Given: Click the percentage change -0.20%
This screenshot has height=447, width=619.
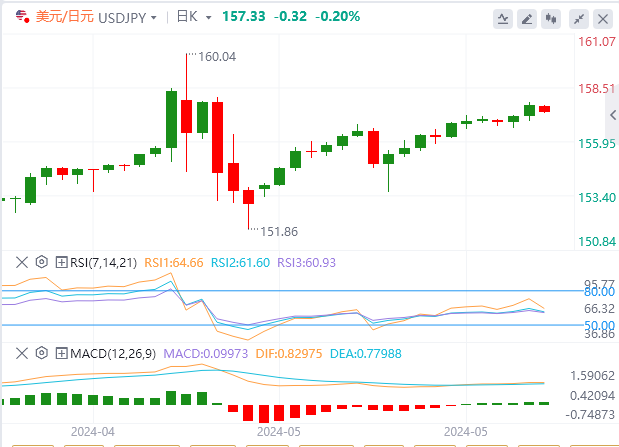Looking at the screenshot, I should (x=338, y=17).
